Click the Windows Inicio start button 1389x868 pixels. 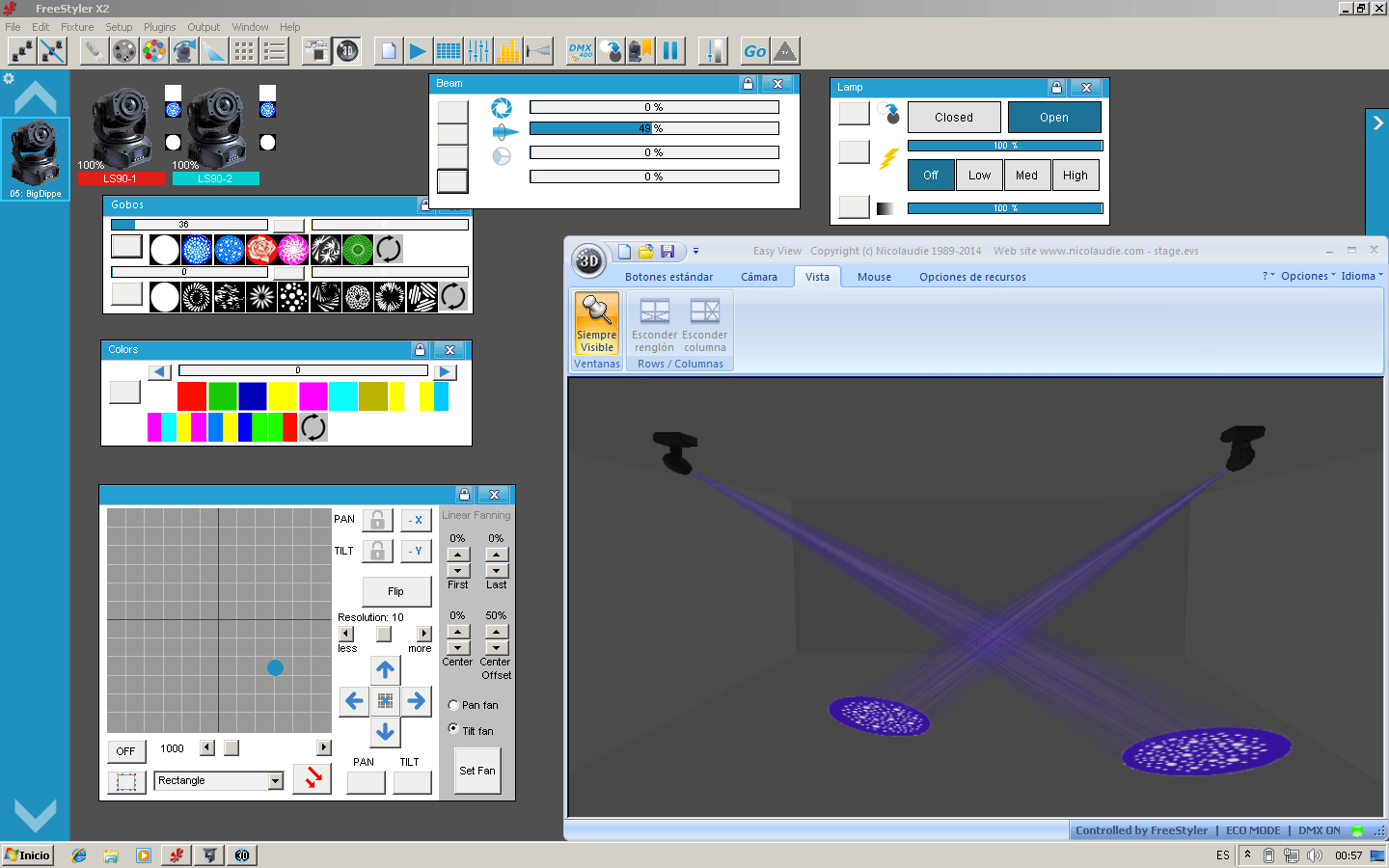[x=27, y=855]
